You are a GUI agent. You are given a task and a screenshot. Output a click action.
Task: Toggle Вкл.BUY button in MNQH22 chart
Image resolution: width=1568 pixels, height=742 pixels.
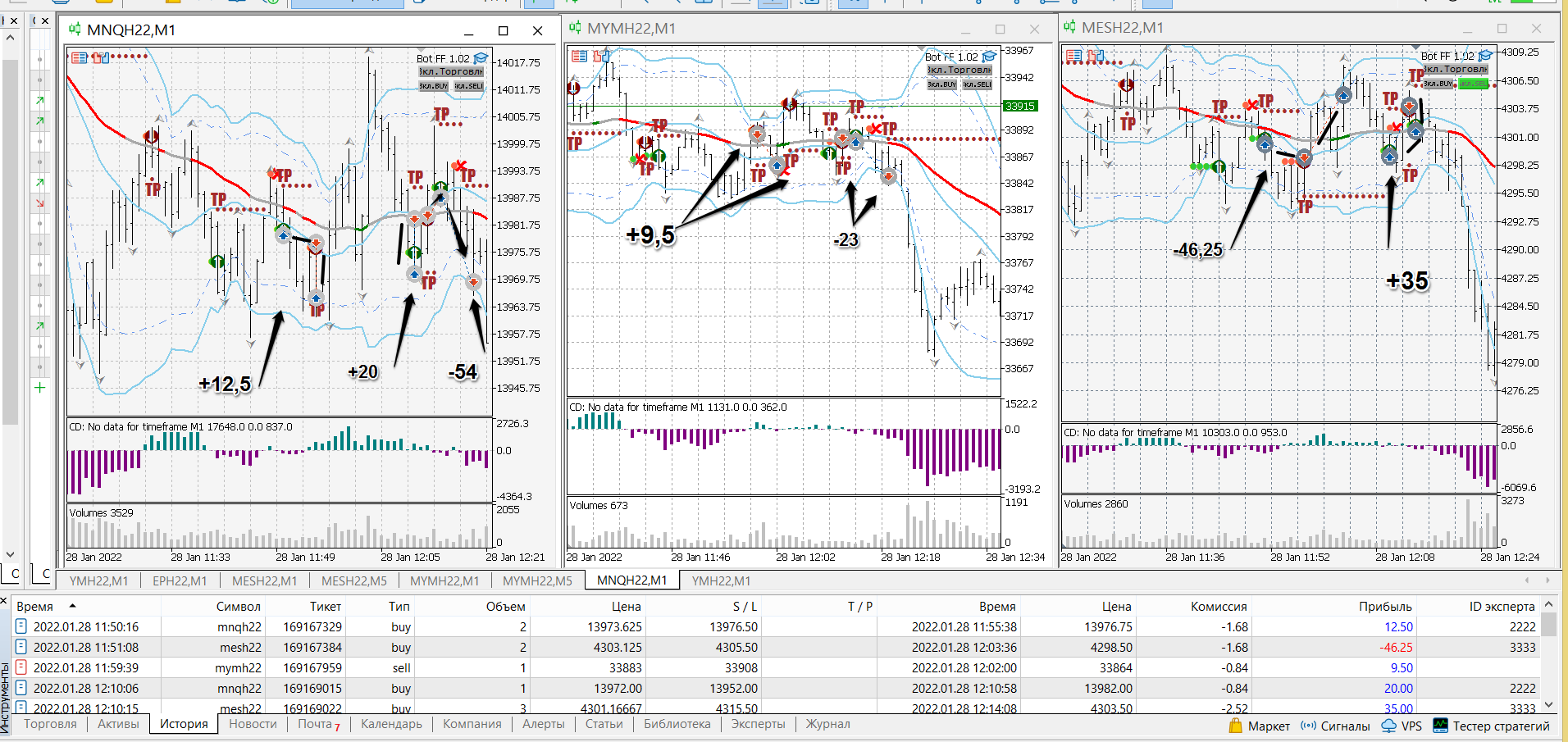pyautogui.click(x=434, y=86)
